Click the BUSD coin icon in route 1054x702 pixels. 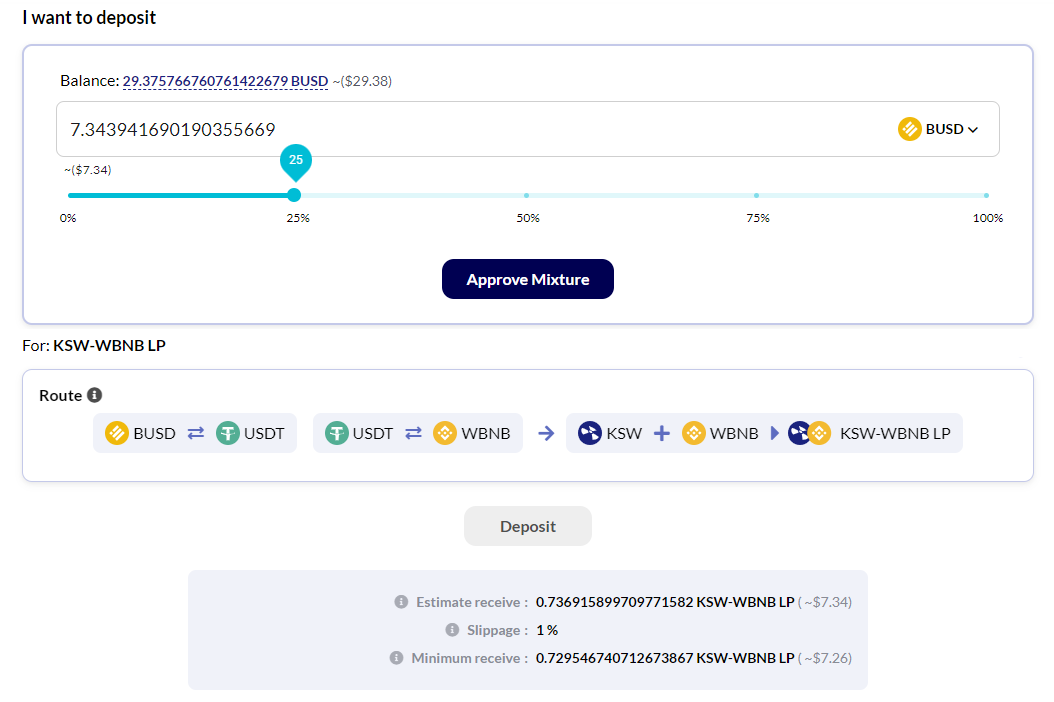[x=117, y=433]
